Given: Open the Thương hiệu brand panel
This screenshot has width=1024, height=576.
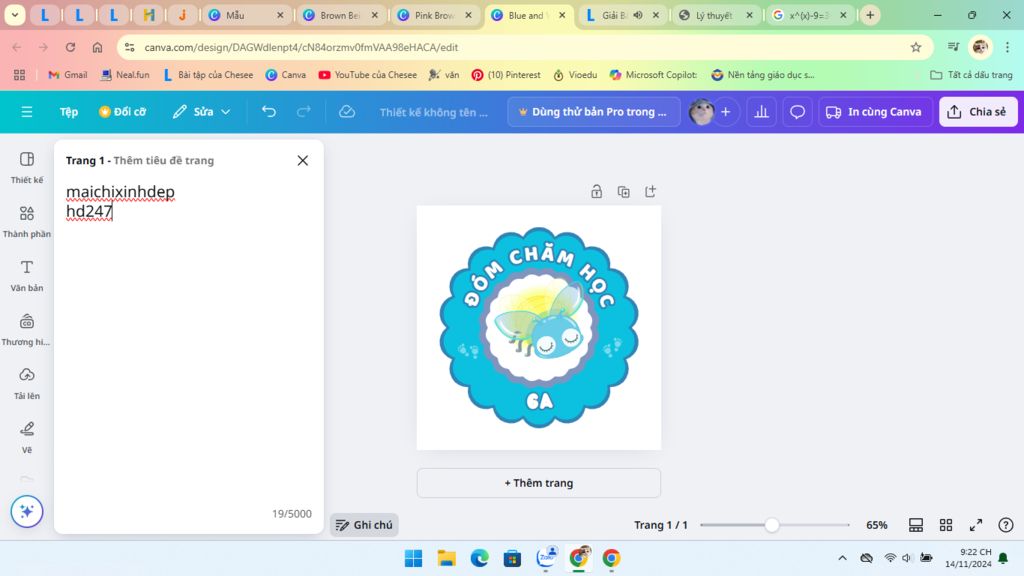Looking at the screenshot, I should click(x=27, y=330).
